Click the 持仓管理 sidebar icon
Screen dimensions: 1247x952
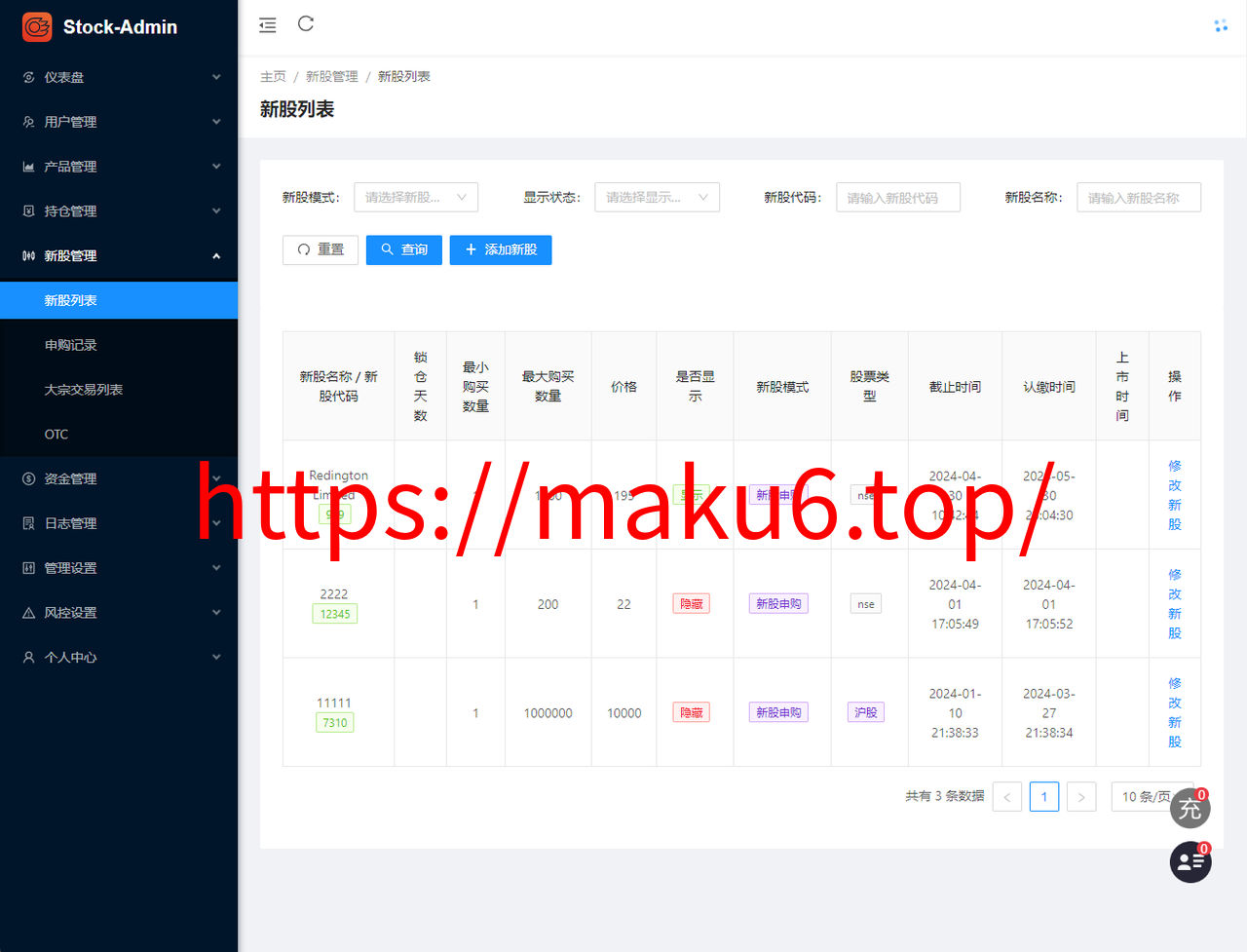click(28, 210)
